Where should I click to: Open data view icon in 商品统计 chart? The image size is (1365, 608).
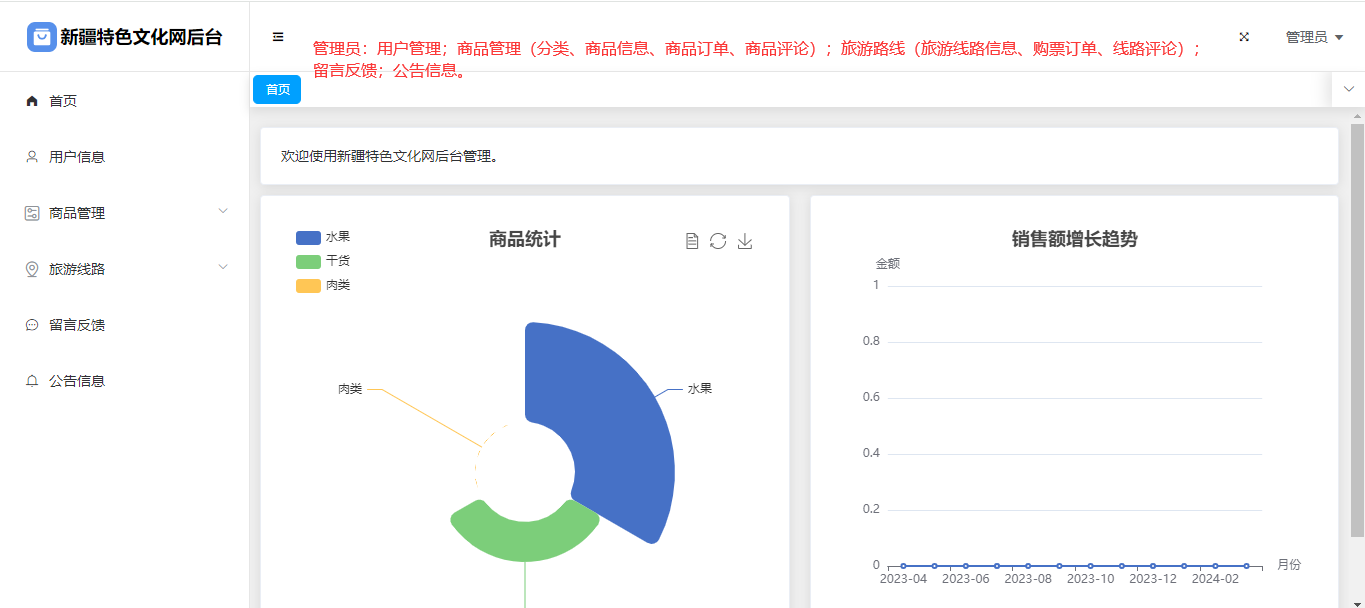click(x=691, y=241)
